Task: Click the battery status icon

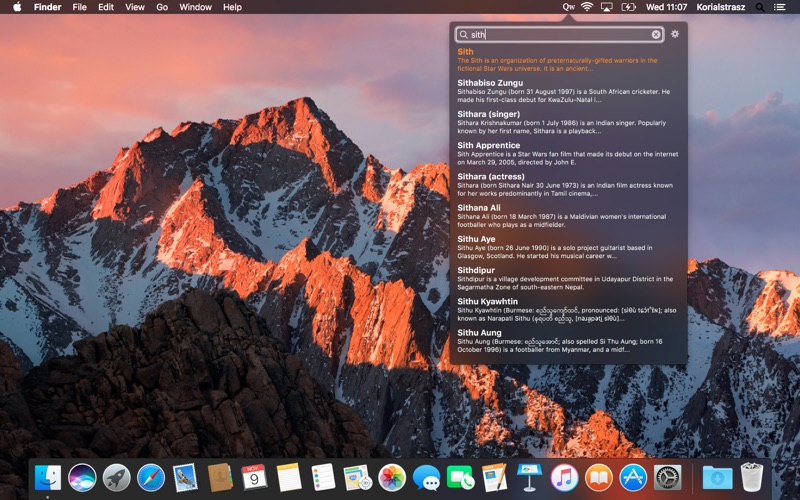Action: coord(628,7)
